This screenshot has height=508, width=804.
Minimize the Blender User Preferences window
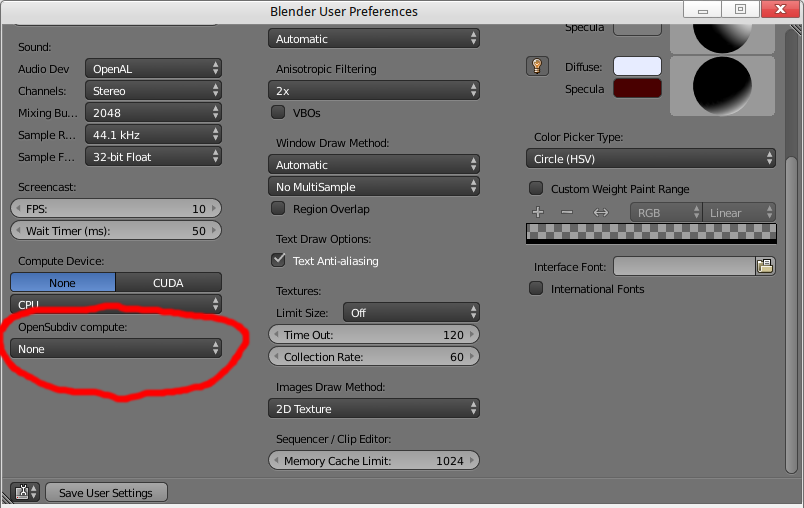(x=702, y=9)
